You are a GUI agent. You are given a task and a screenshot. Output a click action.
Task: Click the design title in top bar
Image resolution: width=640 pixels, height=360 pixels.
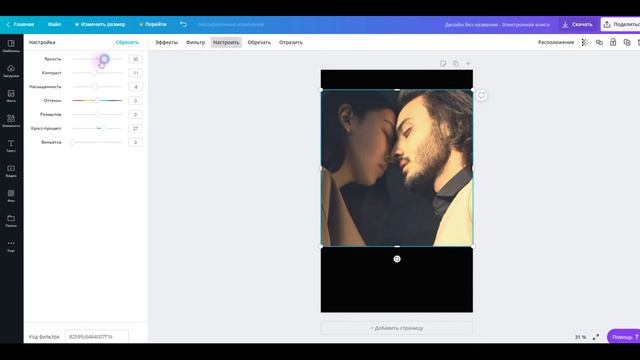[x=497, y=24]
